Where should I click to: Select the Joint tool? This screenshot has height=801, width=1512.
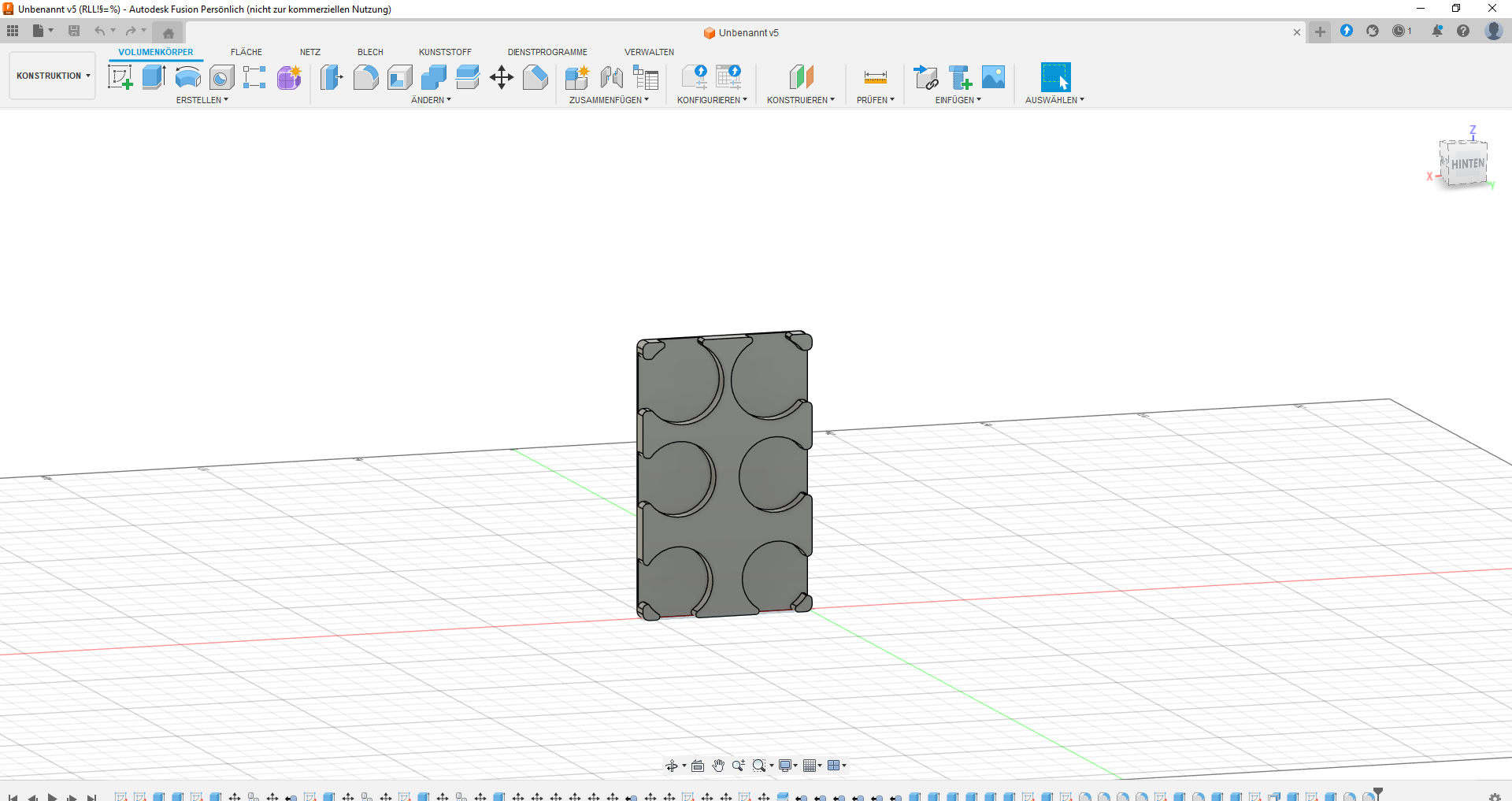(611, 77)
